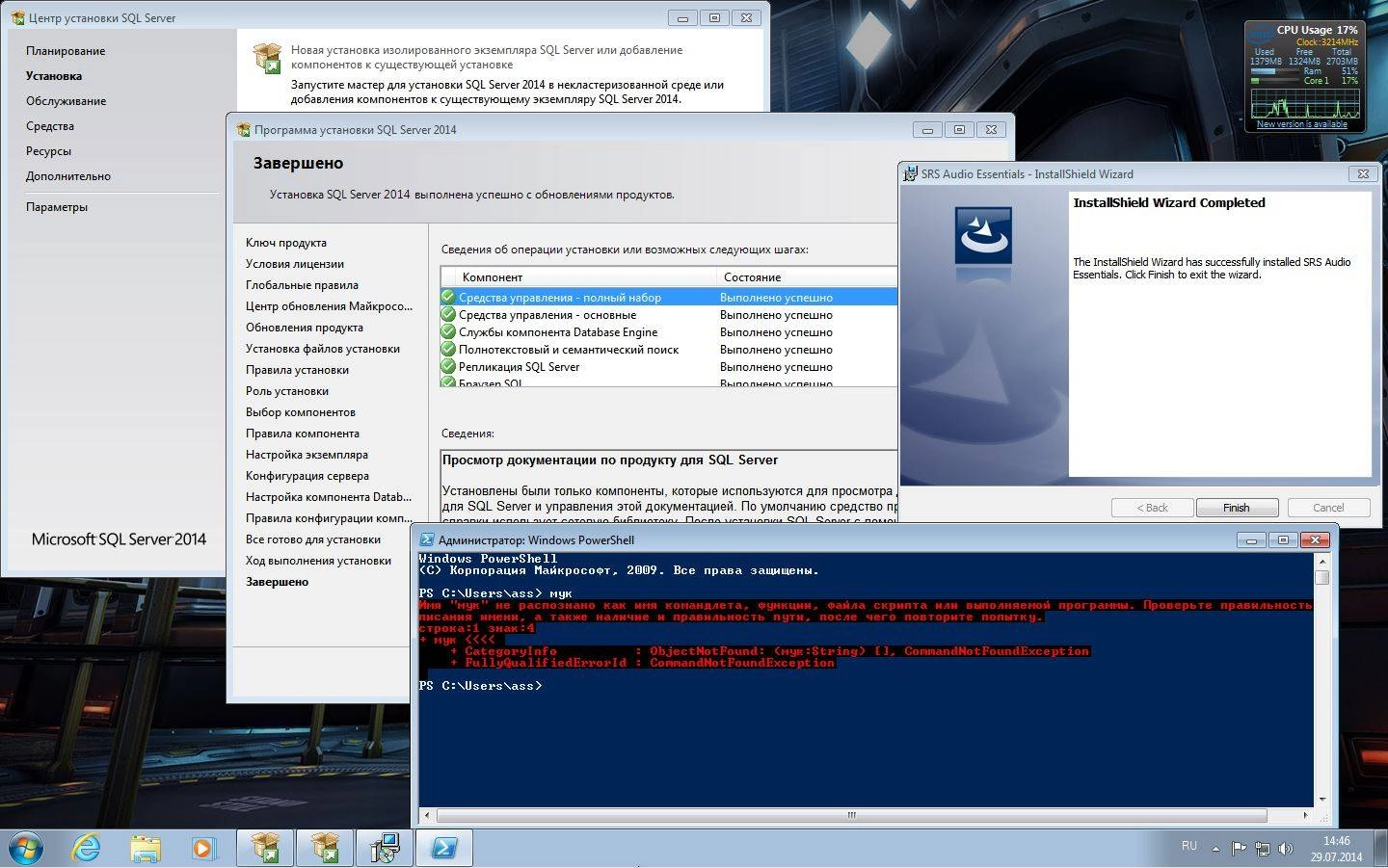Click the Компонент column header
The width and height of the screenshot is (1388, 868).
[579, 276]
